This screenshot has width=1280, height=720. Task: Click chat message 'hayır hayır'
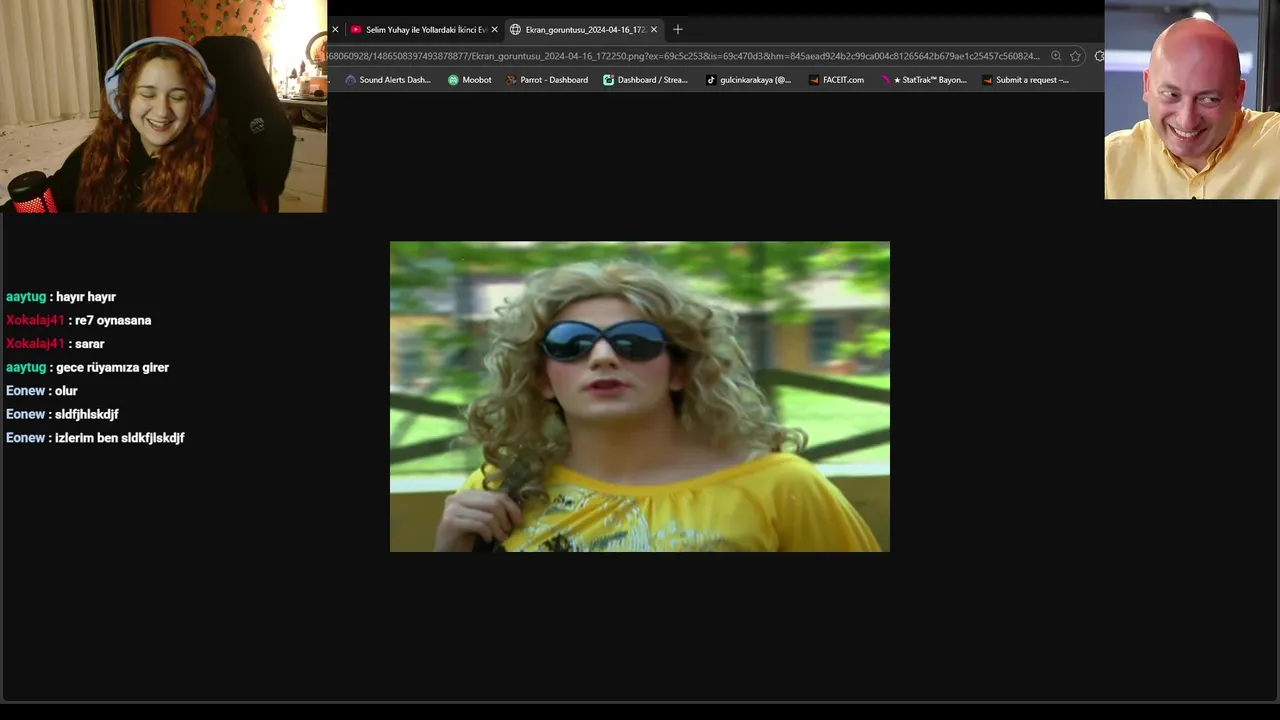click(x=86, y=297)
